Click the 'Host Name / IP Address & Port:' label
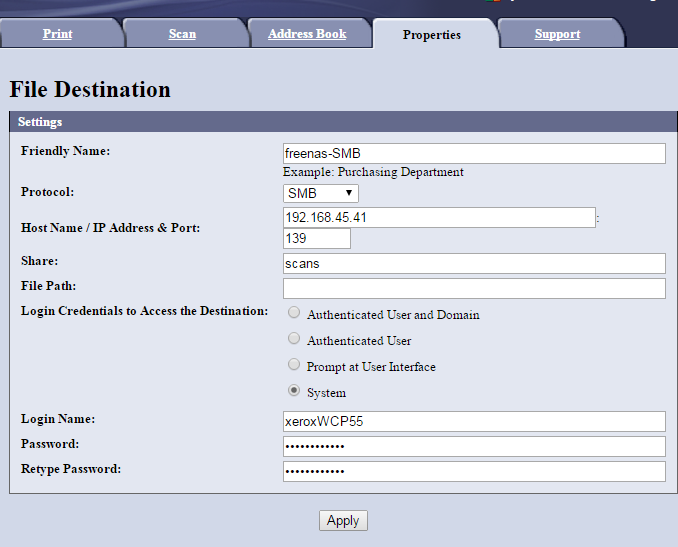Image resolution: width=678 pixels, height=547 pixels. click(x=111, y=228)
